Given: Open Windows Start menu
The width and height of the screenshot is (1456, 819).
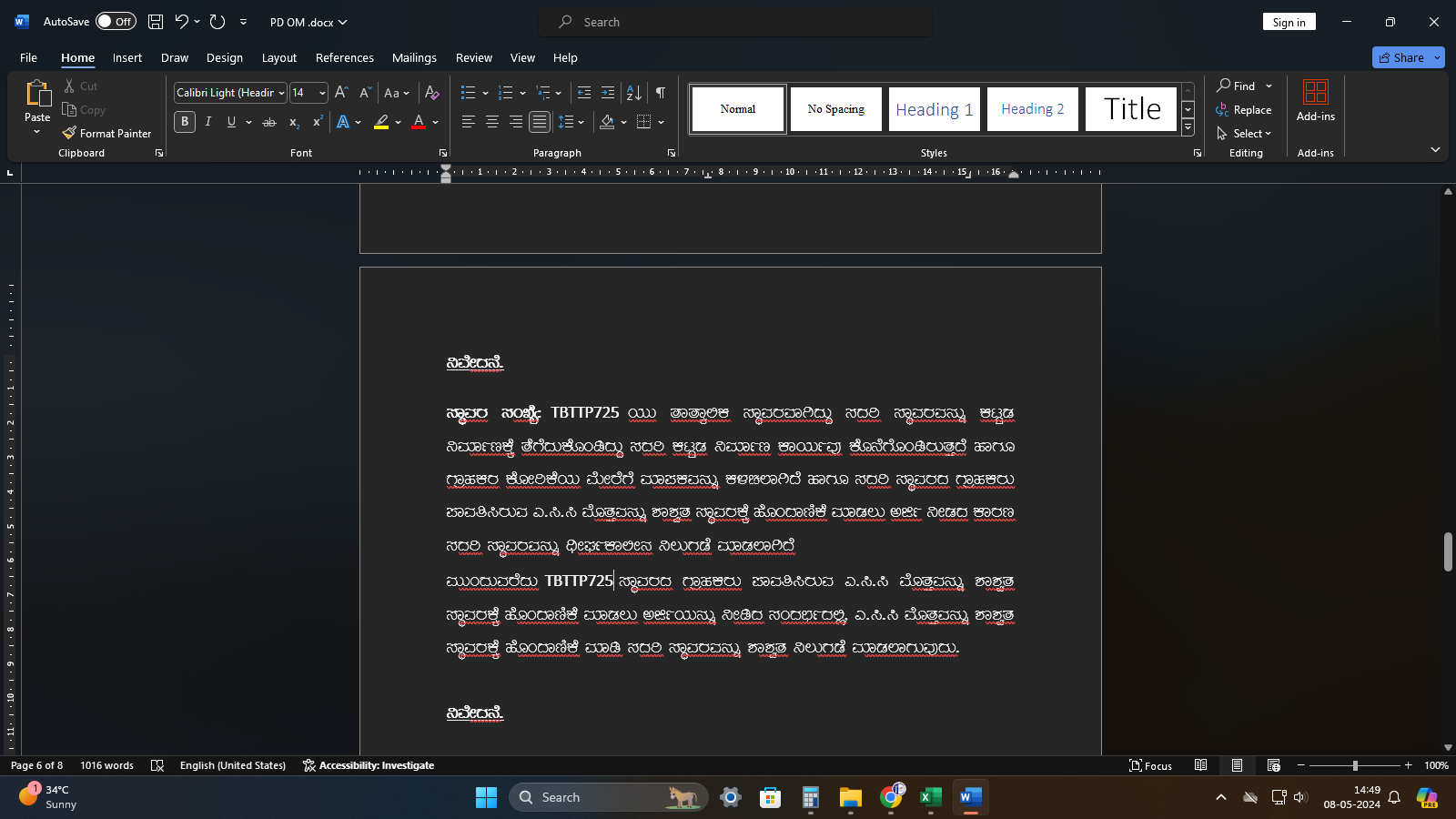Looking at the screenshot, I should tap(486, 797).
